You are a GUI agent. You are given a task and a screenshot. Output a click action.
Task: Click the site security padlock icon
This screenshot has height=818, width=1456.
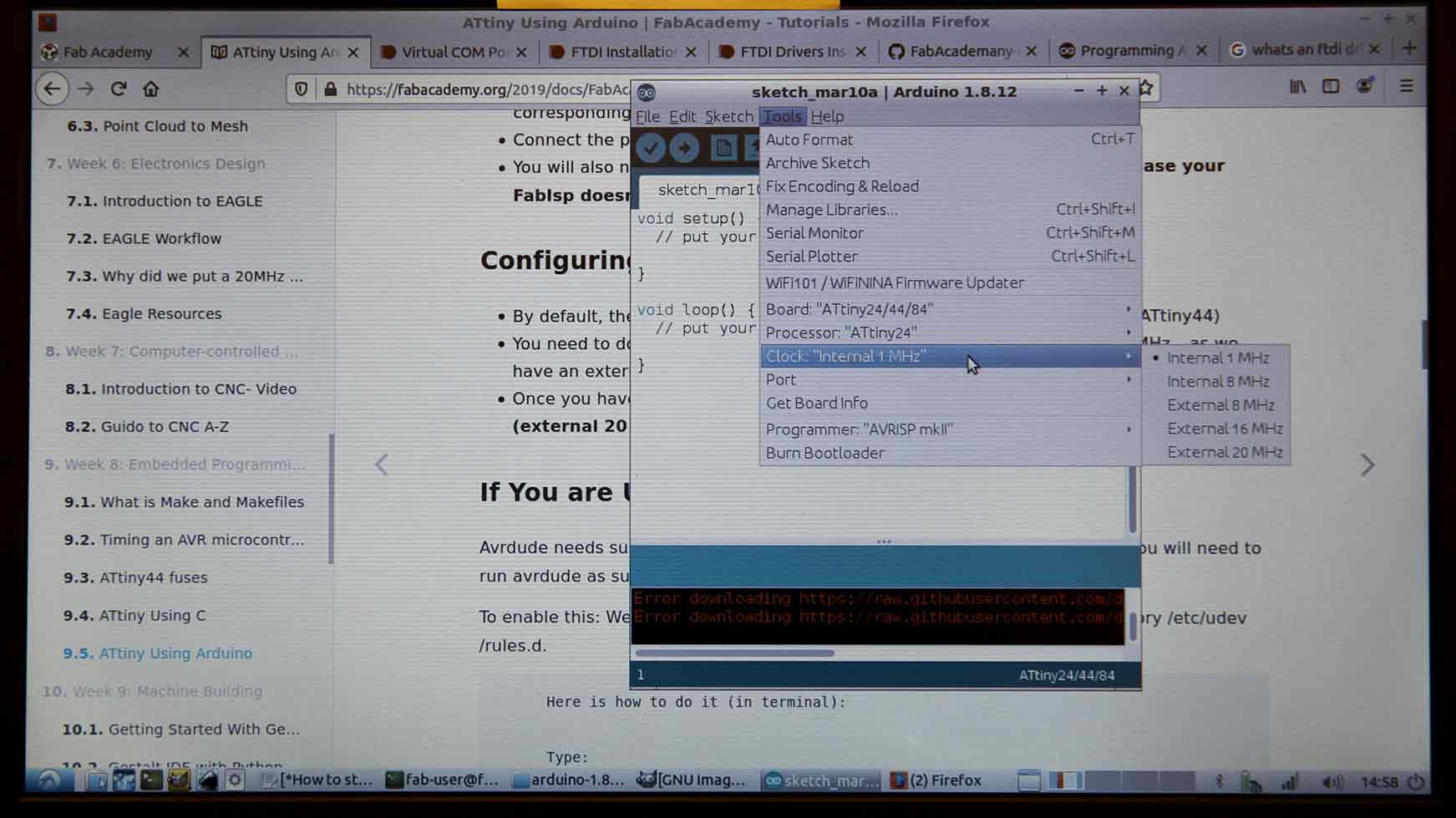[x=330, y=89]
